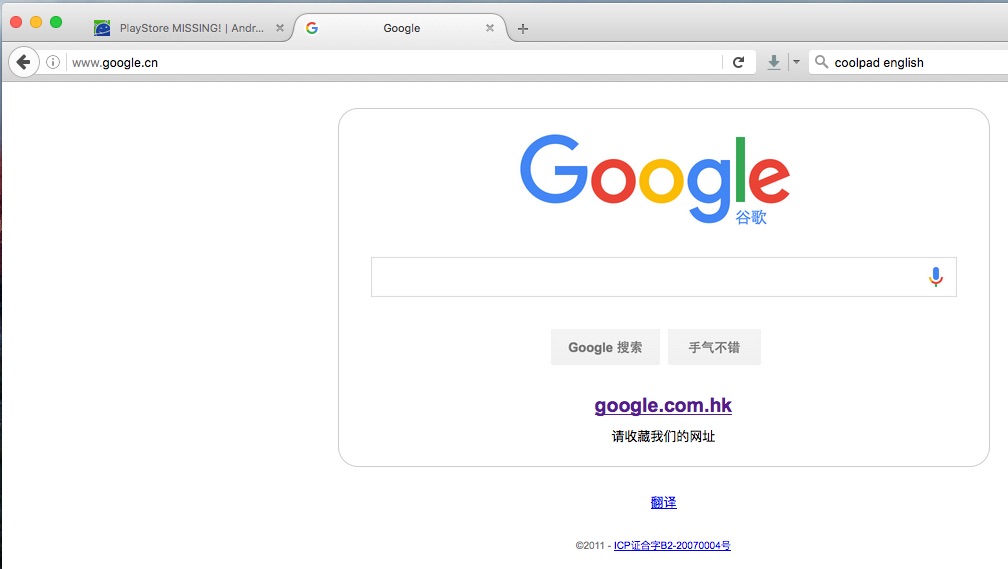Select the Google tab
The height and width of the screenshot is (569, 1008).
click(401, 28)
